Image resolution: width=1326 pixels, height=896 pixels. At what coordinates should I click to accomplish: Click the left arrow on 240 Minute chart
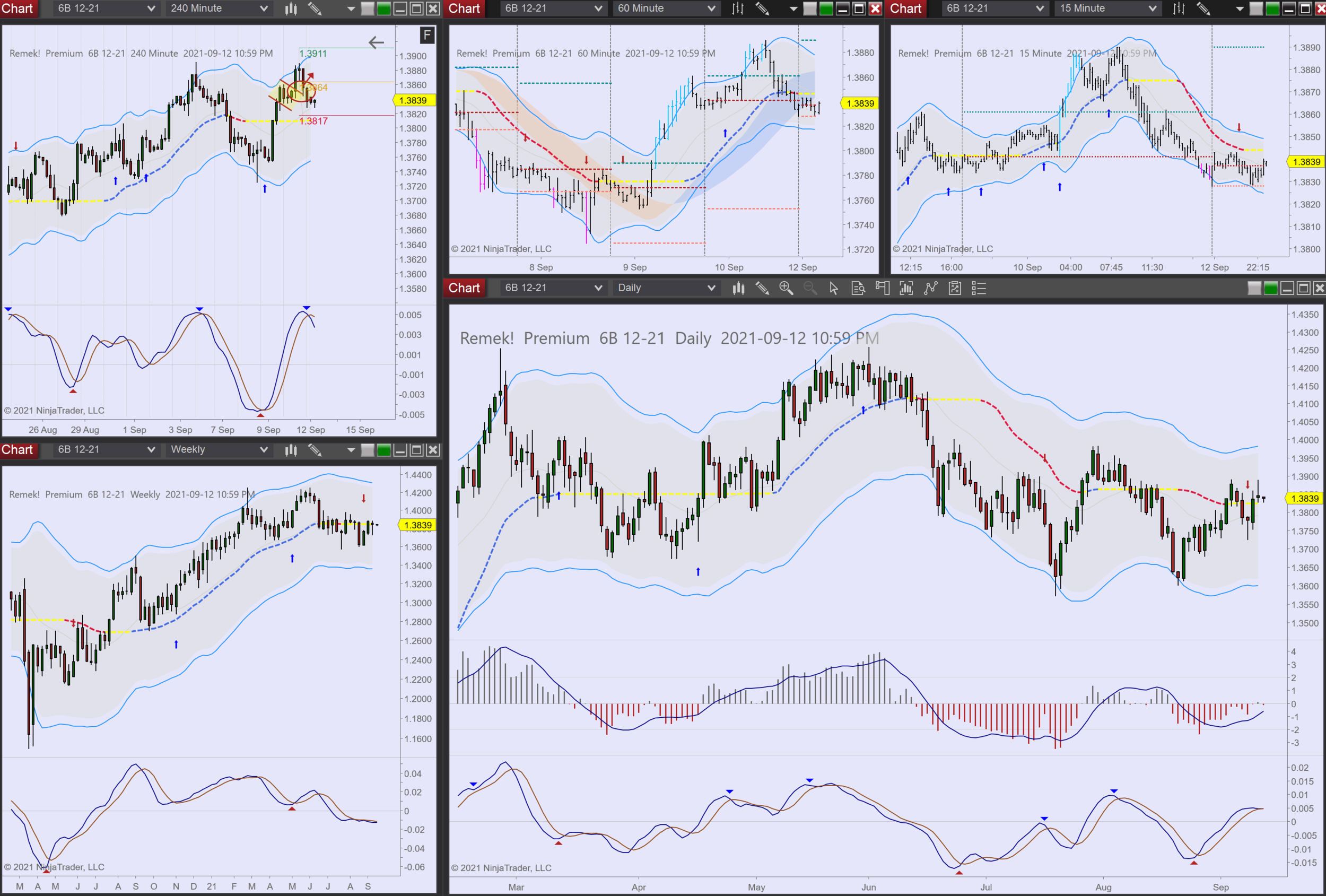click(x=376, y=42)
